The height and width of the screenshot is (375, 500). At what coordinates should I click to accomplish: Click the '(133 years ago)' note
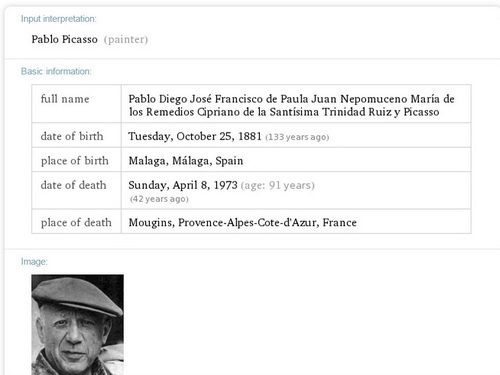[x=297, y=137]
